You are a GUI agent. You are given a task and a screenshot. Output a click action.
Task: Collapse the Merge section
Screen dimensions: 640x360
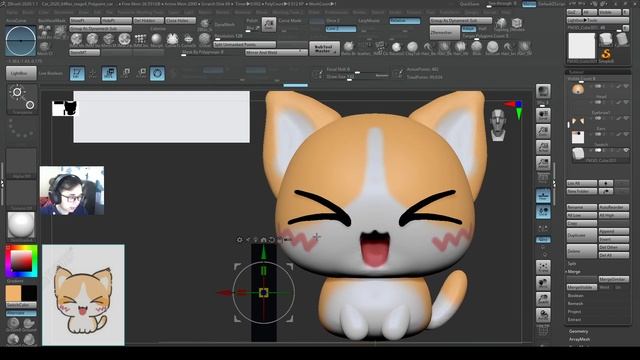(573, 271)
